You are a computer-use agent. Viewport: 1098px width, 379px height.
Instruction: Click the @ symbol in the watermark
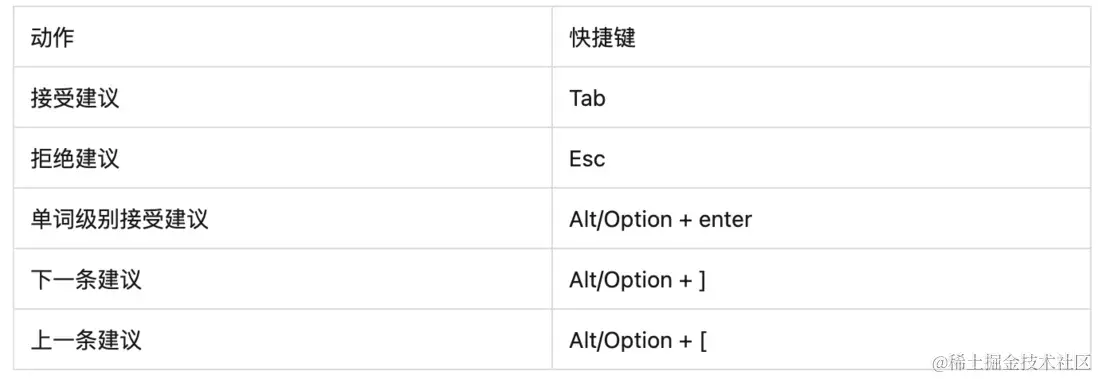pyautogui.click(x=938, y=363)
